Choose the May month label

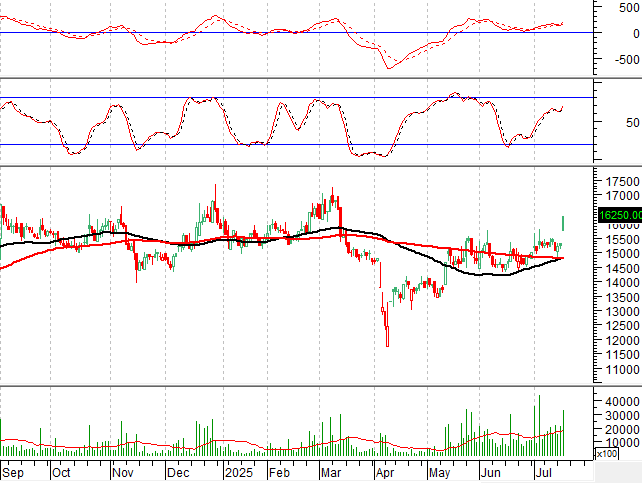(440, 473)
